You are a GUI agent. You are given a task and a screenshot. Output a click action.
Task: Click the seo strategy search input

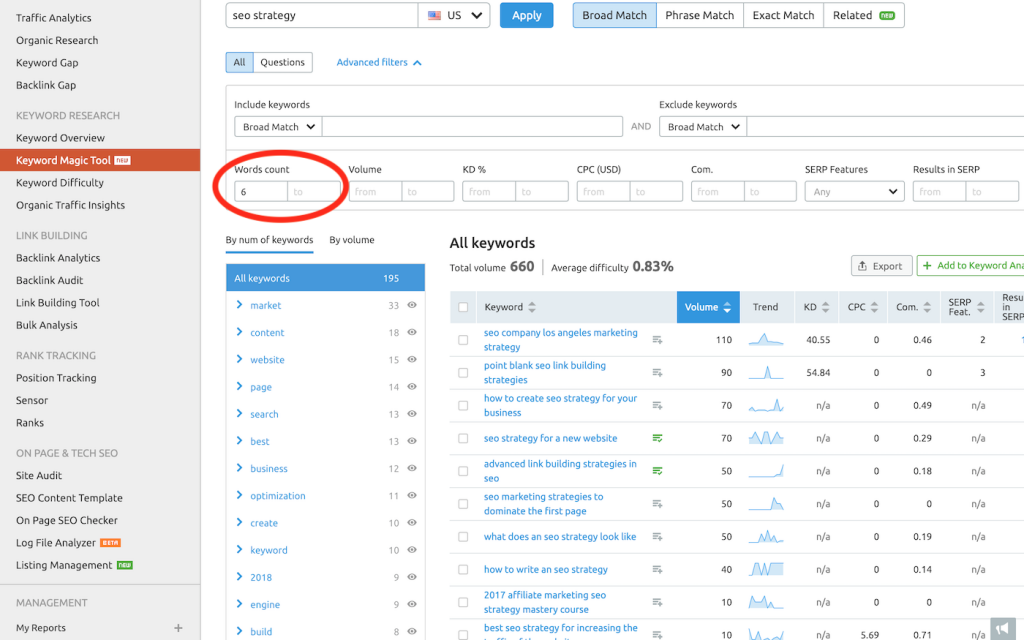coord(322,15)
